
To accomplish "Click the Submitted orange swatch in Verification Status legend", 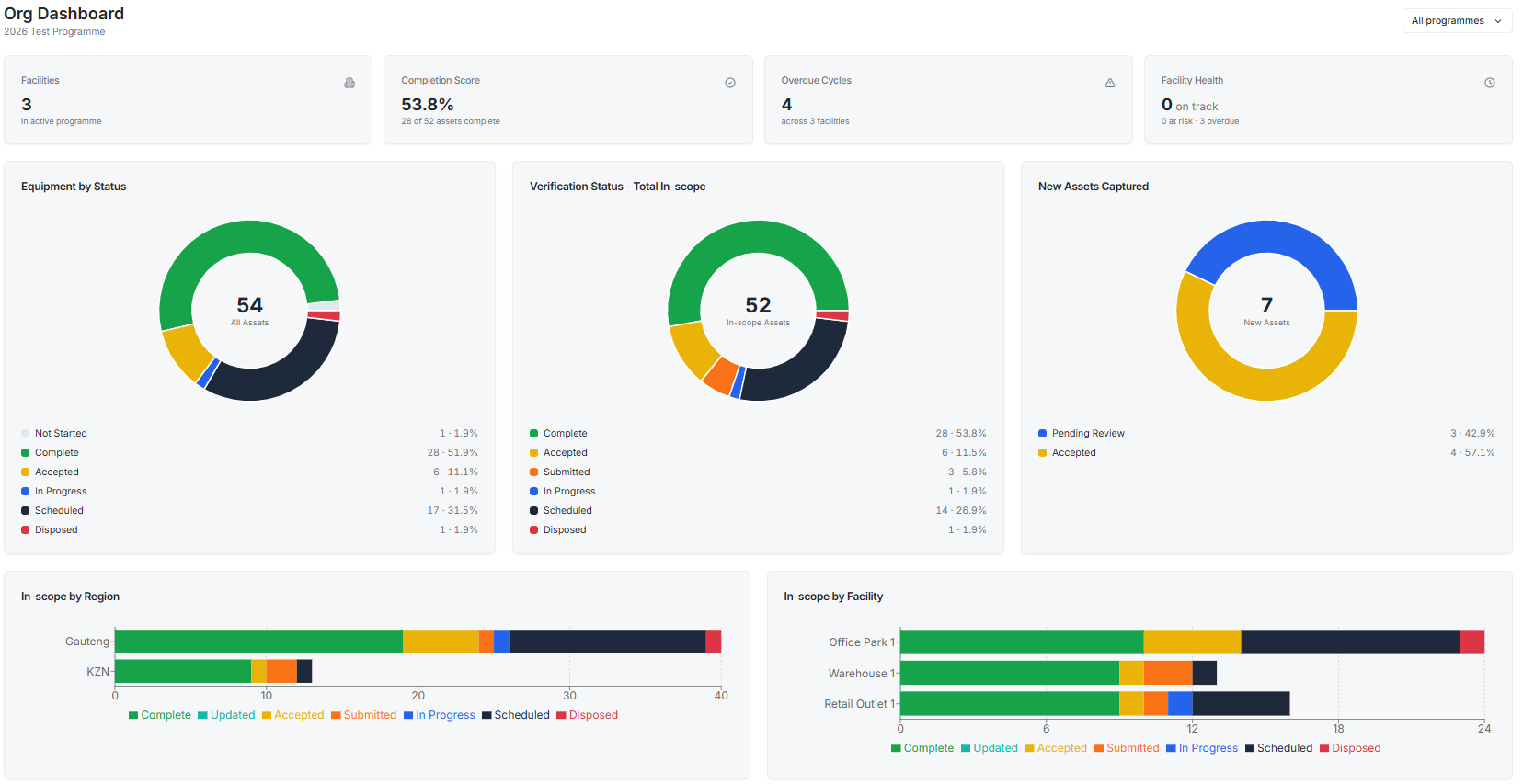I will point(534,472).
